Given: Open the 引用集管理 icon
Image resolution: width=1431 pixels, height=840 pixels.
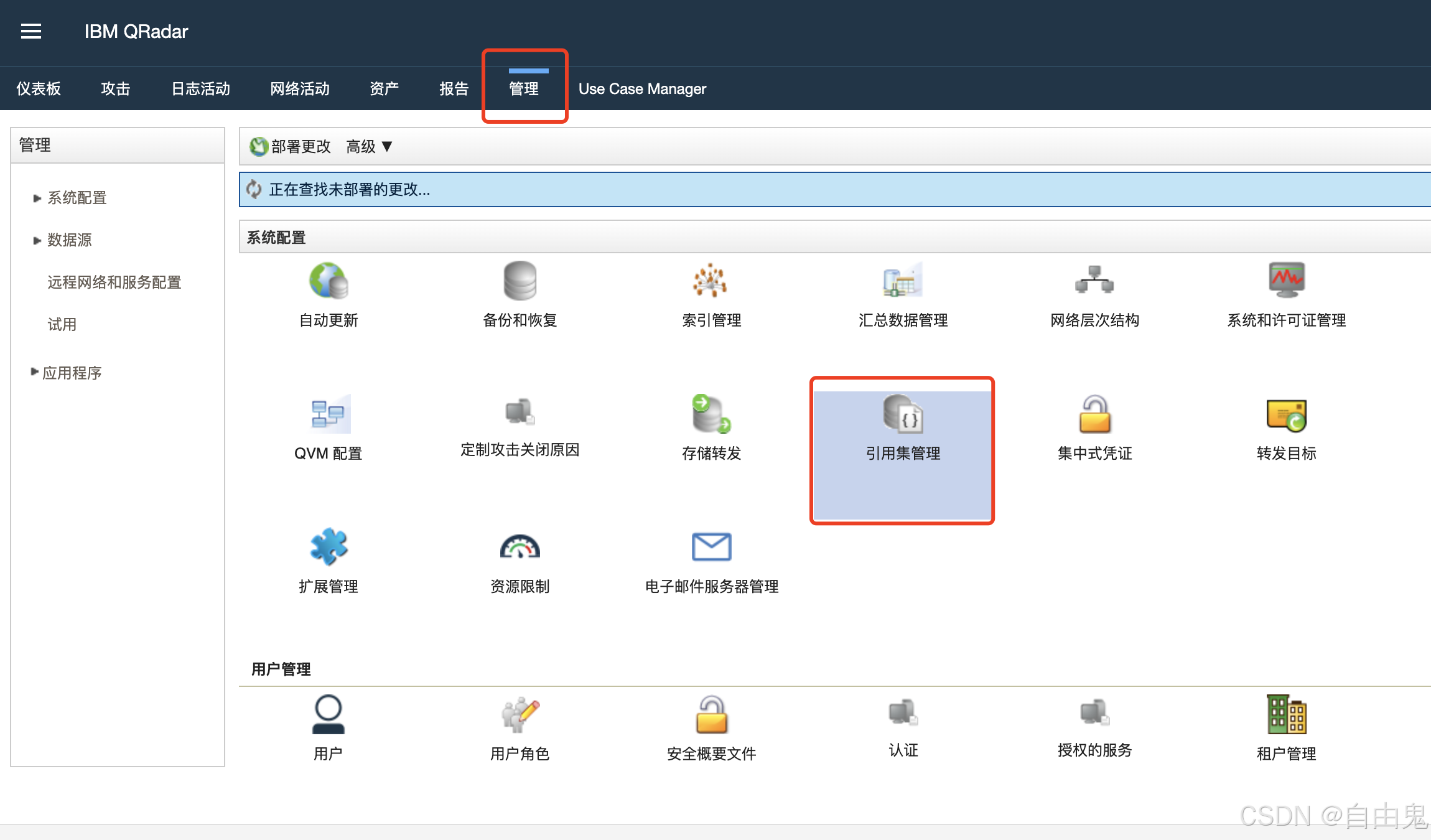Looking at the screenshot, I should point(903,415).
